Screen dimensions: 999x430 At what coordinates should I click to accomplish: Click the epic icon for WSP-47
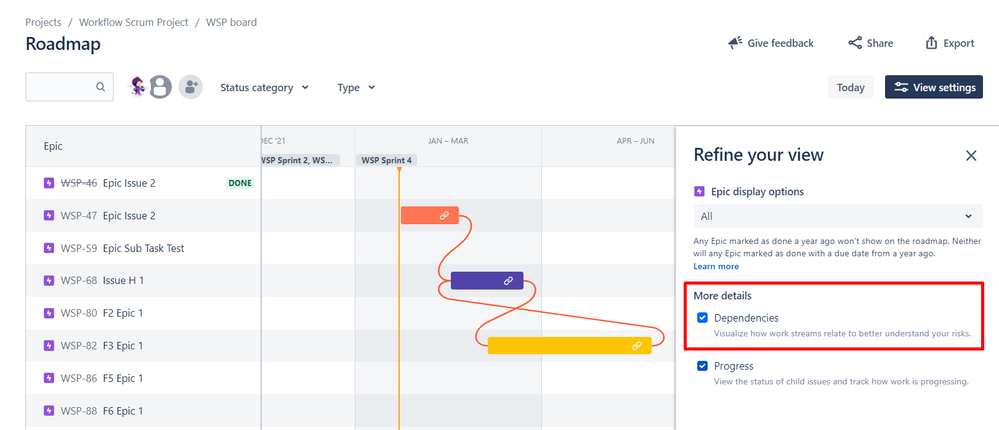point(49,215)
